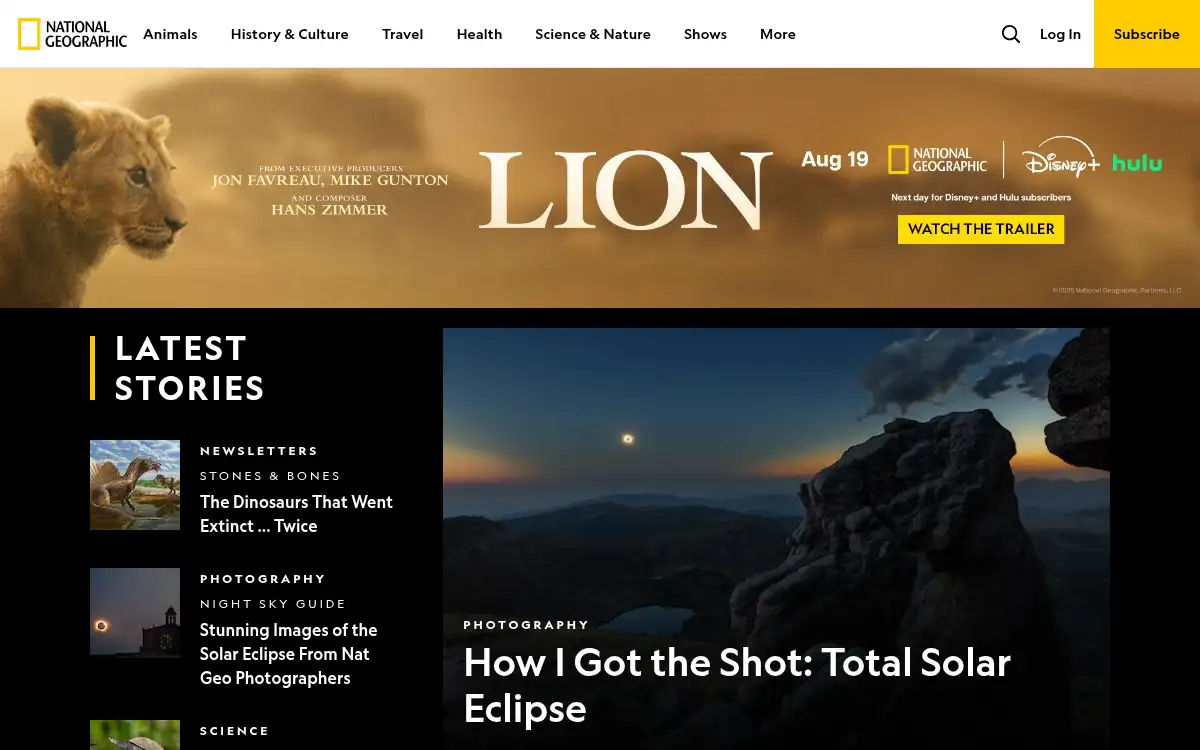Open the dinosaur story thumbnail
This screenshot has height=750, width=1200.
(x=135, y=485)
